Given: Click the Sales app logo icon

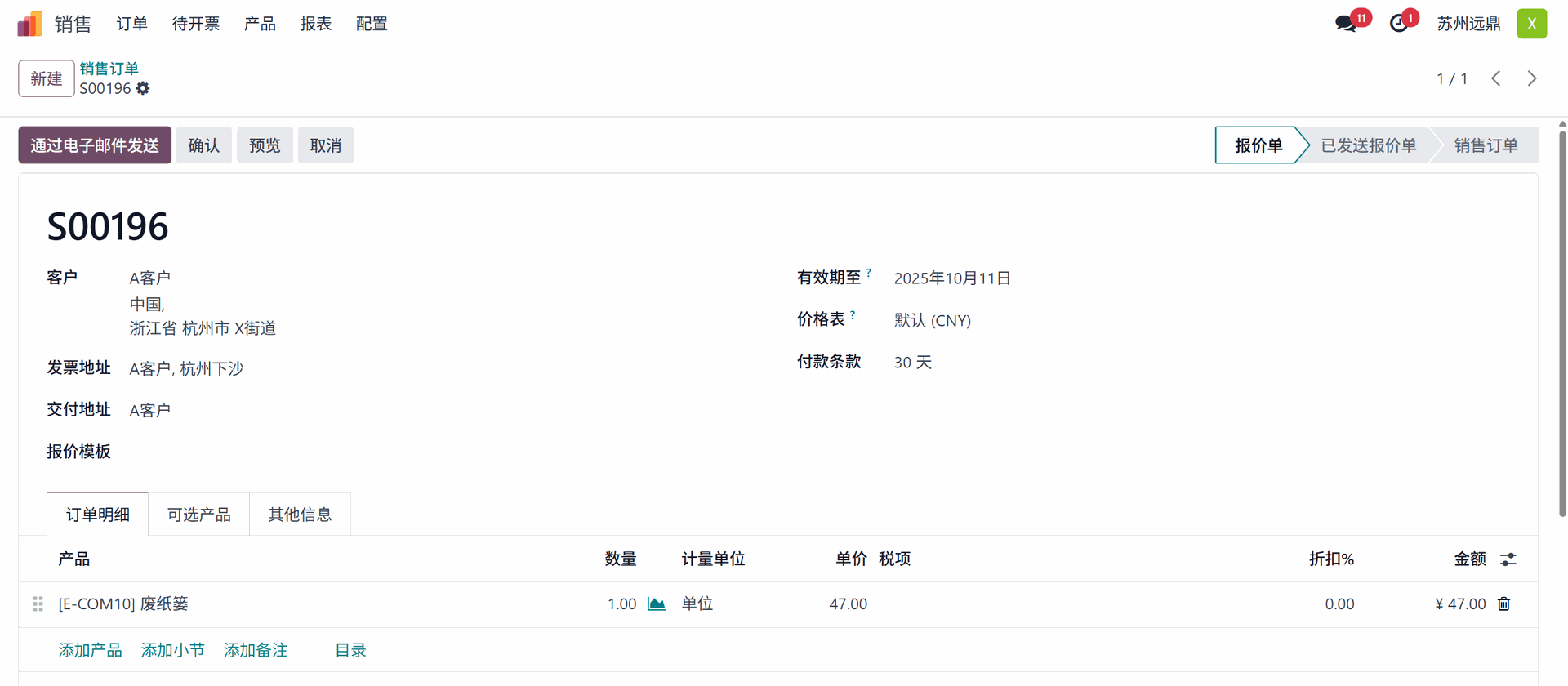Looking at the screenshot, I should point(29,24).
